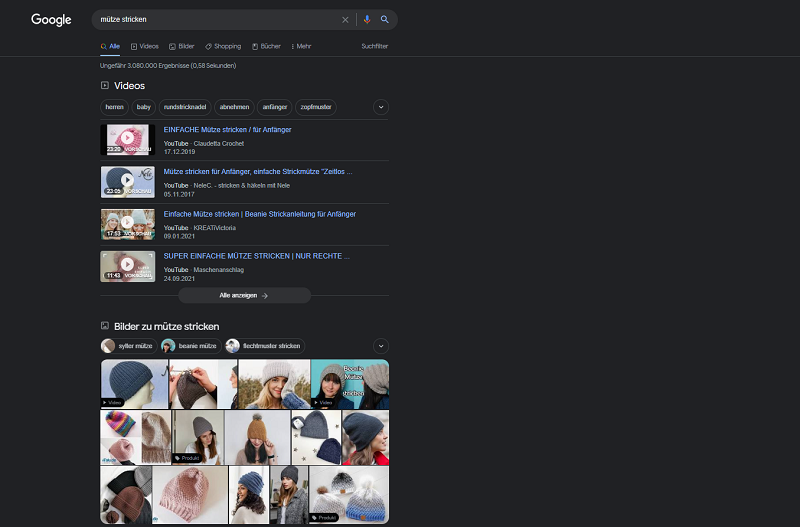Open the Shopping tab
This screenshot has width=800, height=527.
tap(223, 46)
